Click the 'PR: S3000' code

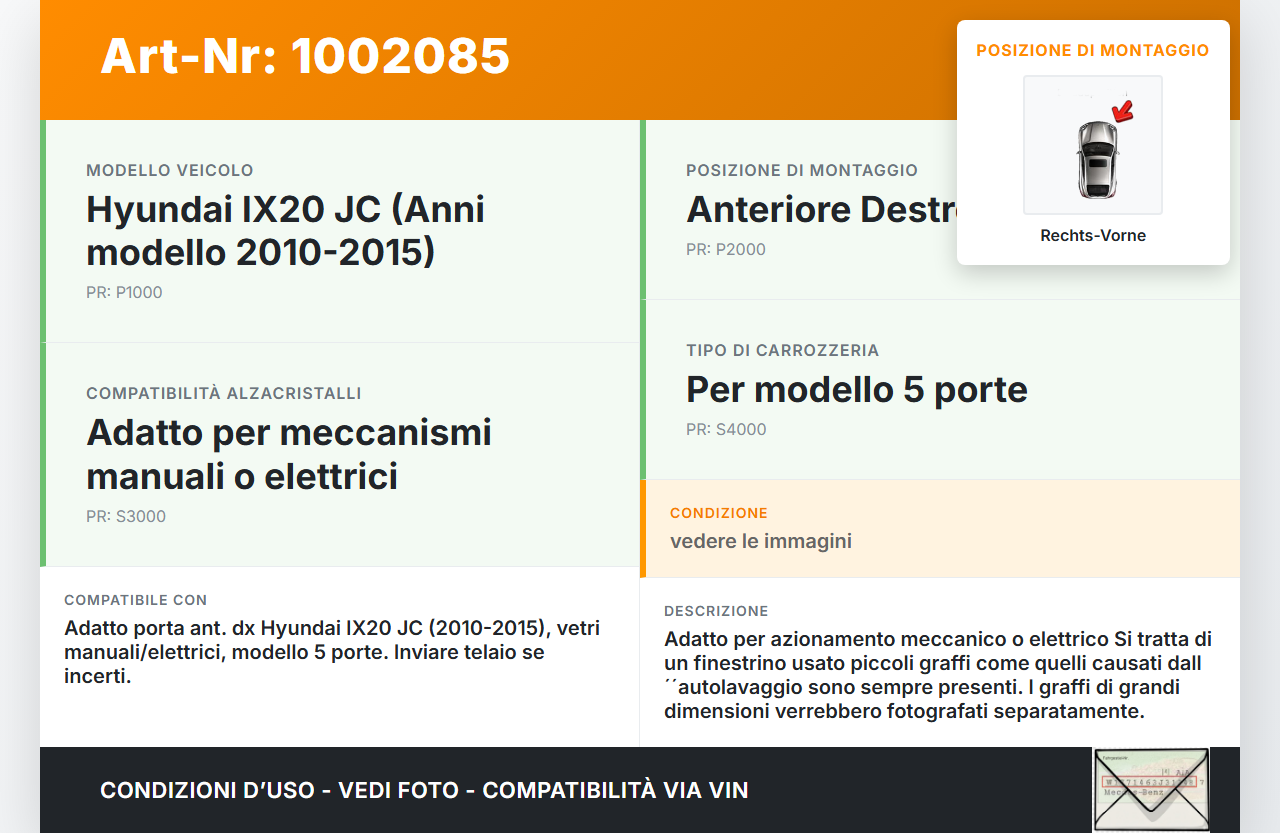[x=126, y=517]
